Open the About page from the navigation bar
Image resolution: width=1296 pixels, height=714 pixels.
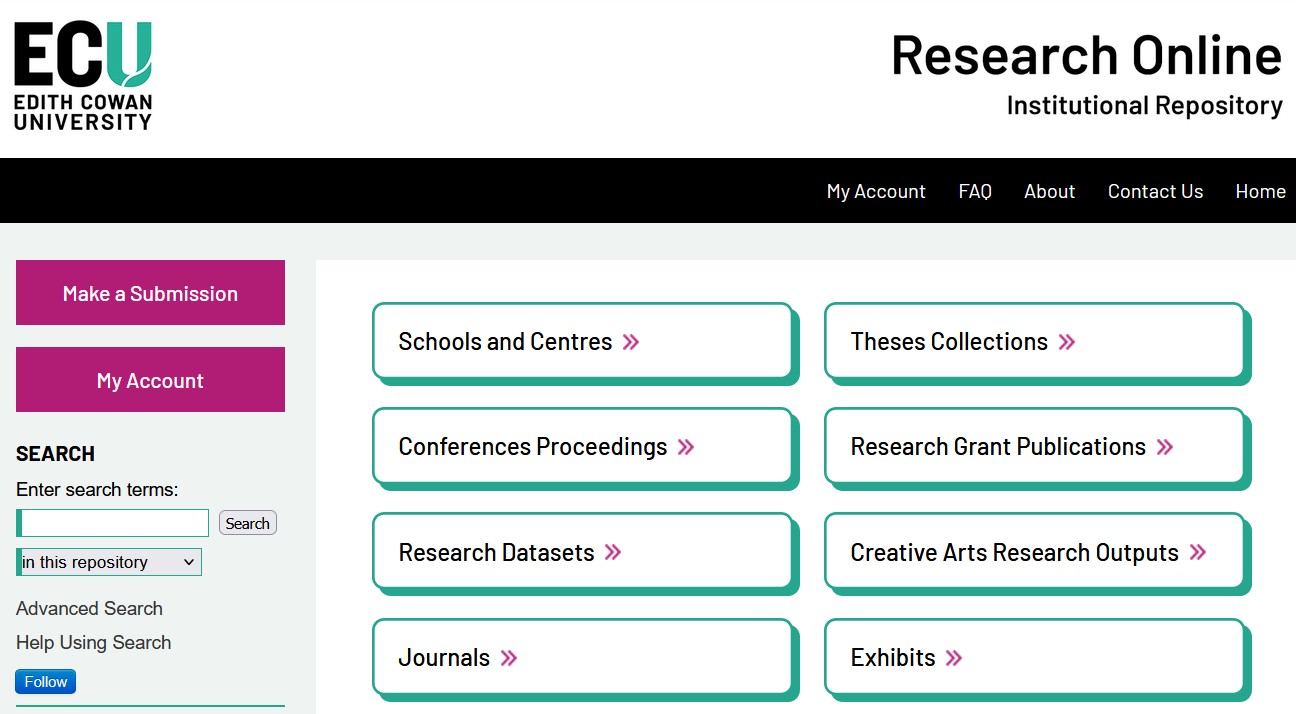pyautogui.click(x=1049, y=191)
